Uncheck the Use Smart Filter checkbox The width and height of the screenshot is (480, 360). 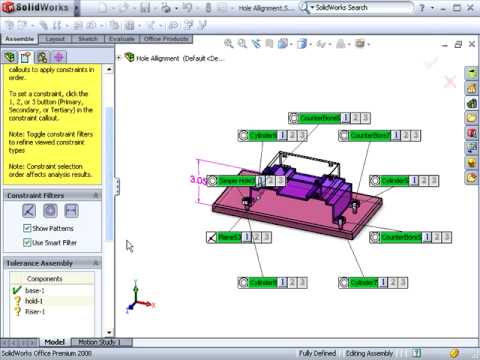(x=27, y=243)
